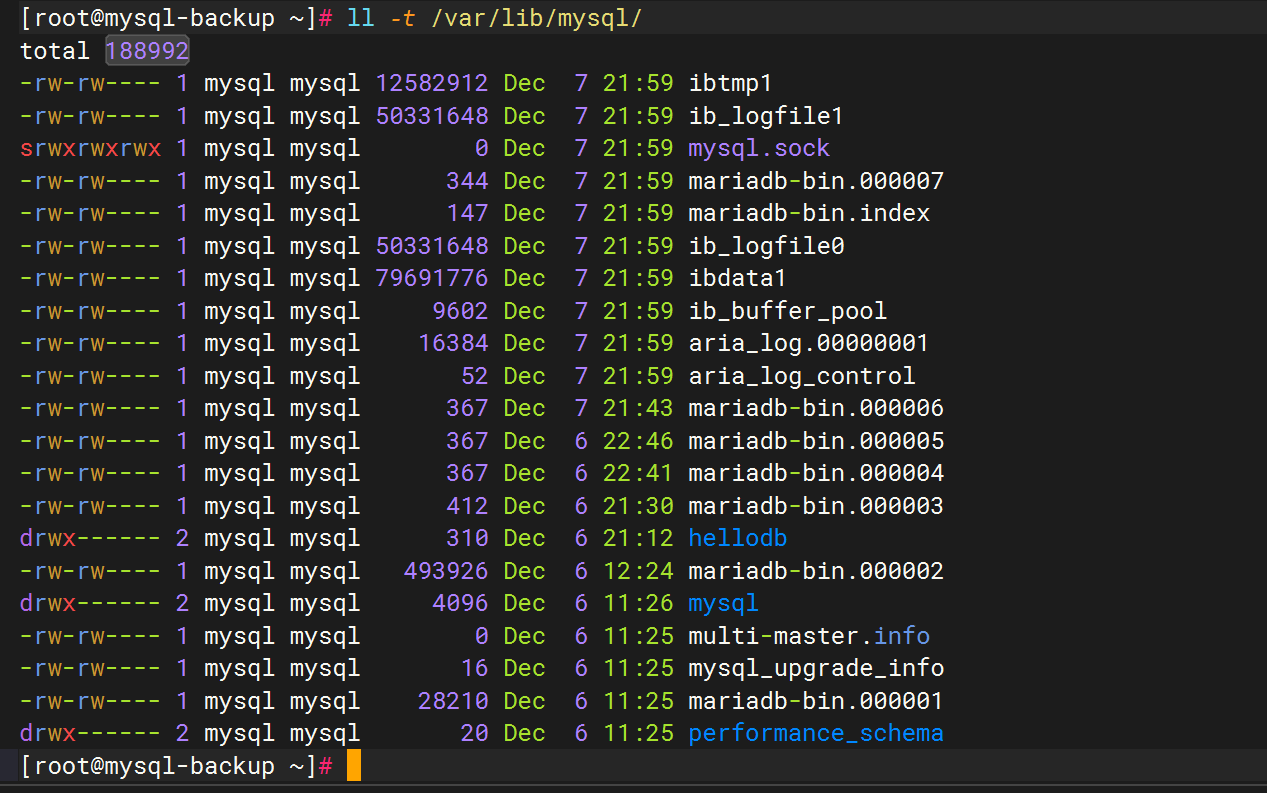The image size is (1267, 793).
Task: Click the mysql.sock socket filename
Action: [759, 149]
